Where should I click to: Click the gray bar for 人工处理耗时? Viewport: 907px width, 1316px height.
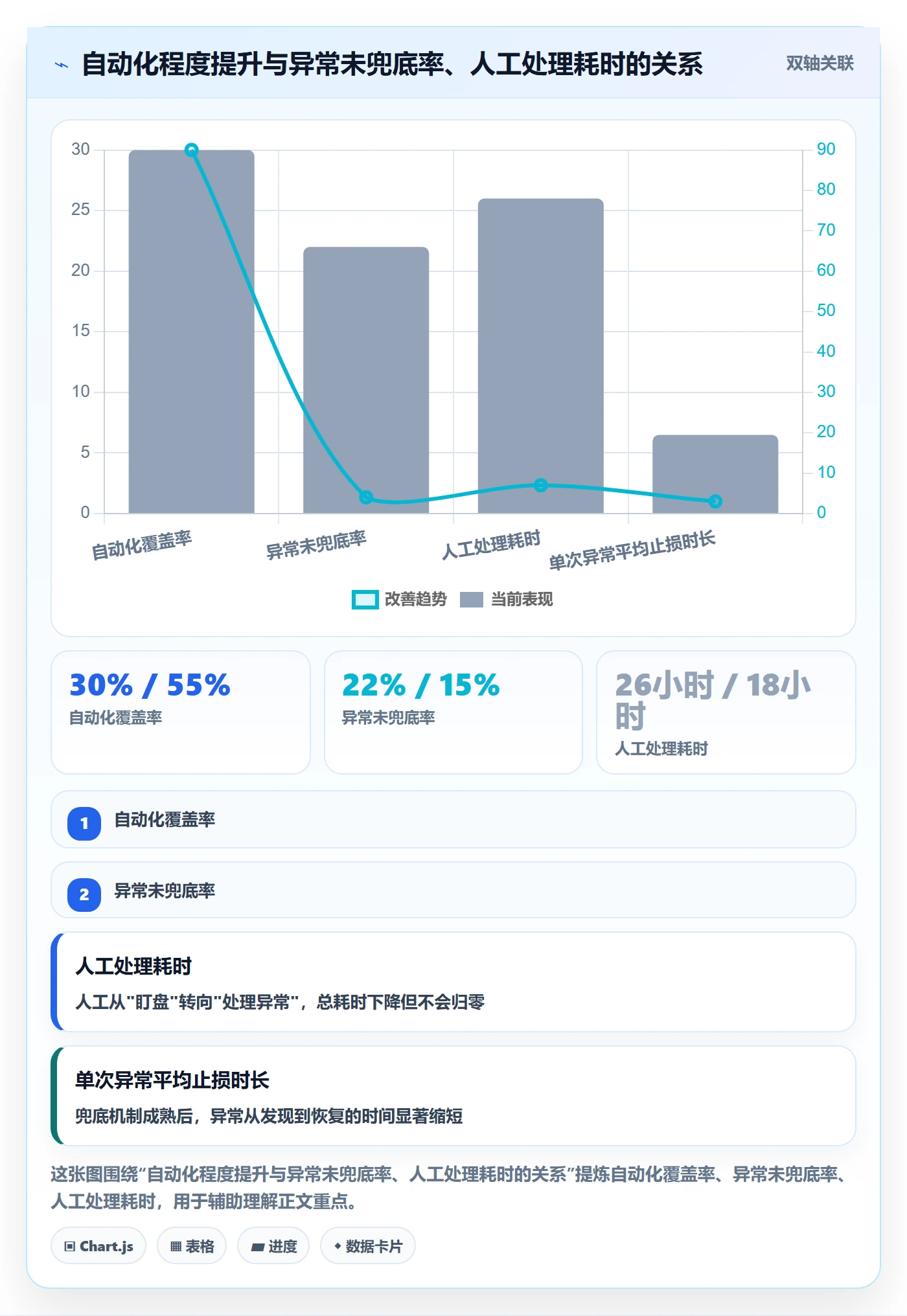pos(541,356)
